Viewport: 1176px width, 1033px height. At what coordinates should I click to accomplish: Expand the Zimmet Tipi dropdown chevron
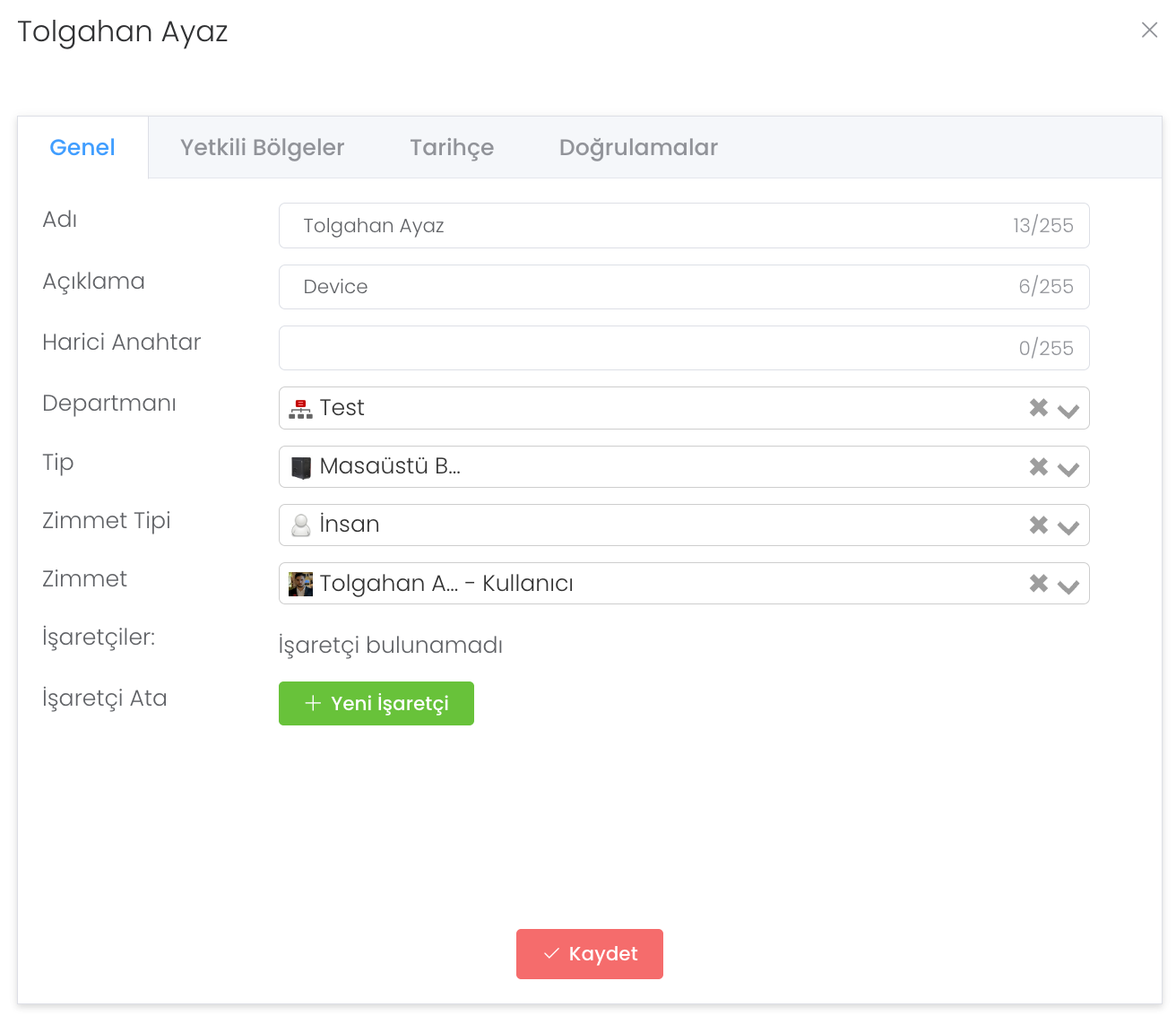point(1068,527)
